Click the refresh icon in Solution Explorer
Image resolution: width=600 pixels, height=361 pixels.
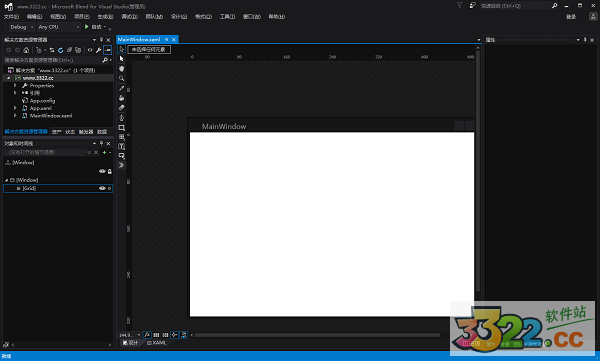tap(60, 50)
